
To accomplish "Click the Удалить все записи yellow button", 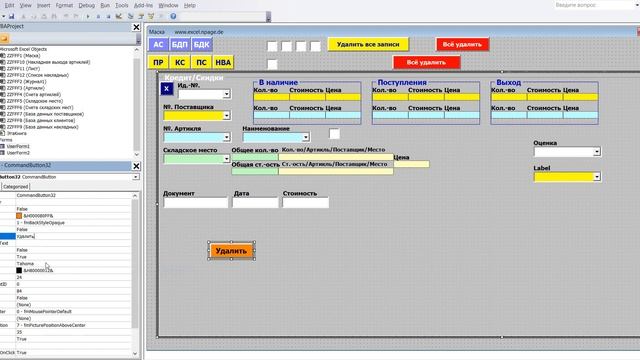I will [x=368, y=44].
